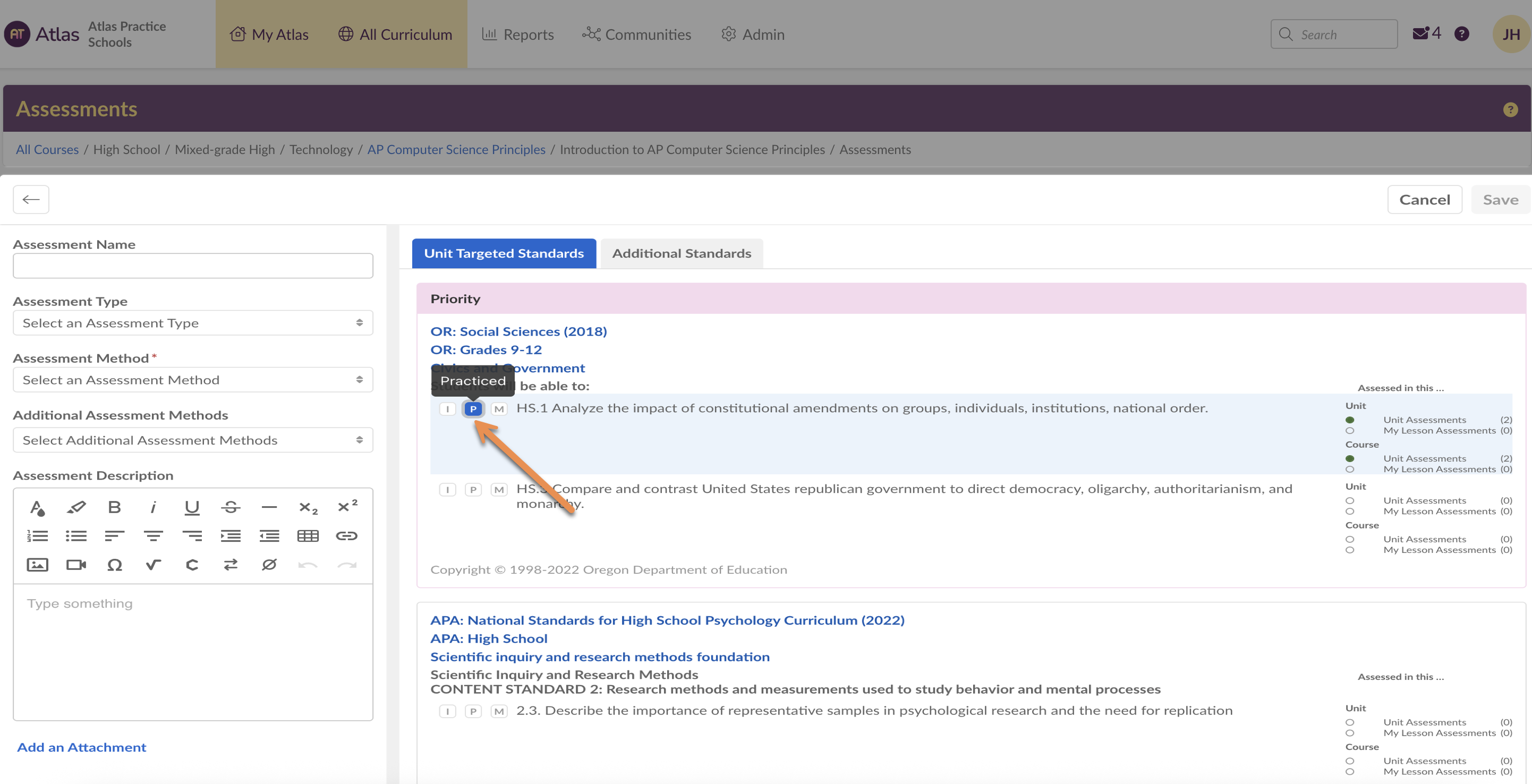Insert a table in the description
Viewport: 1532px width, 784px height.
click(x=308, y=536)
